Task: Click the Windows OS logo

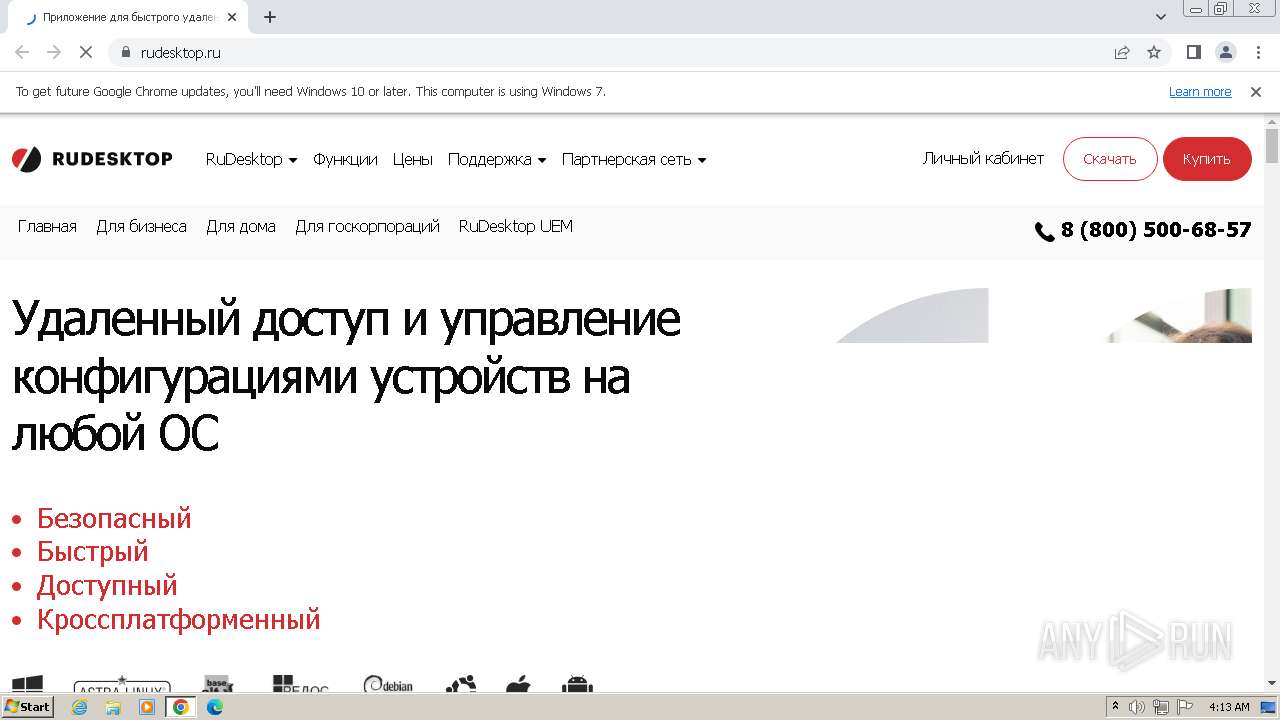Action: point(27,683)
